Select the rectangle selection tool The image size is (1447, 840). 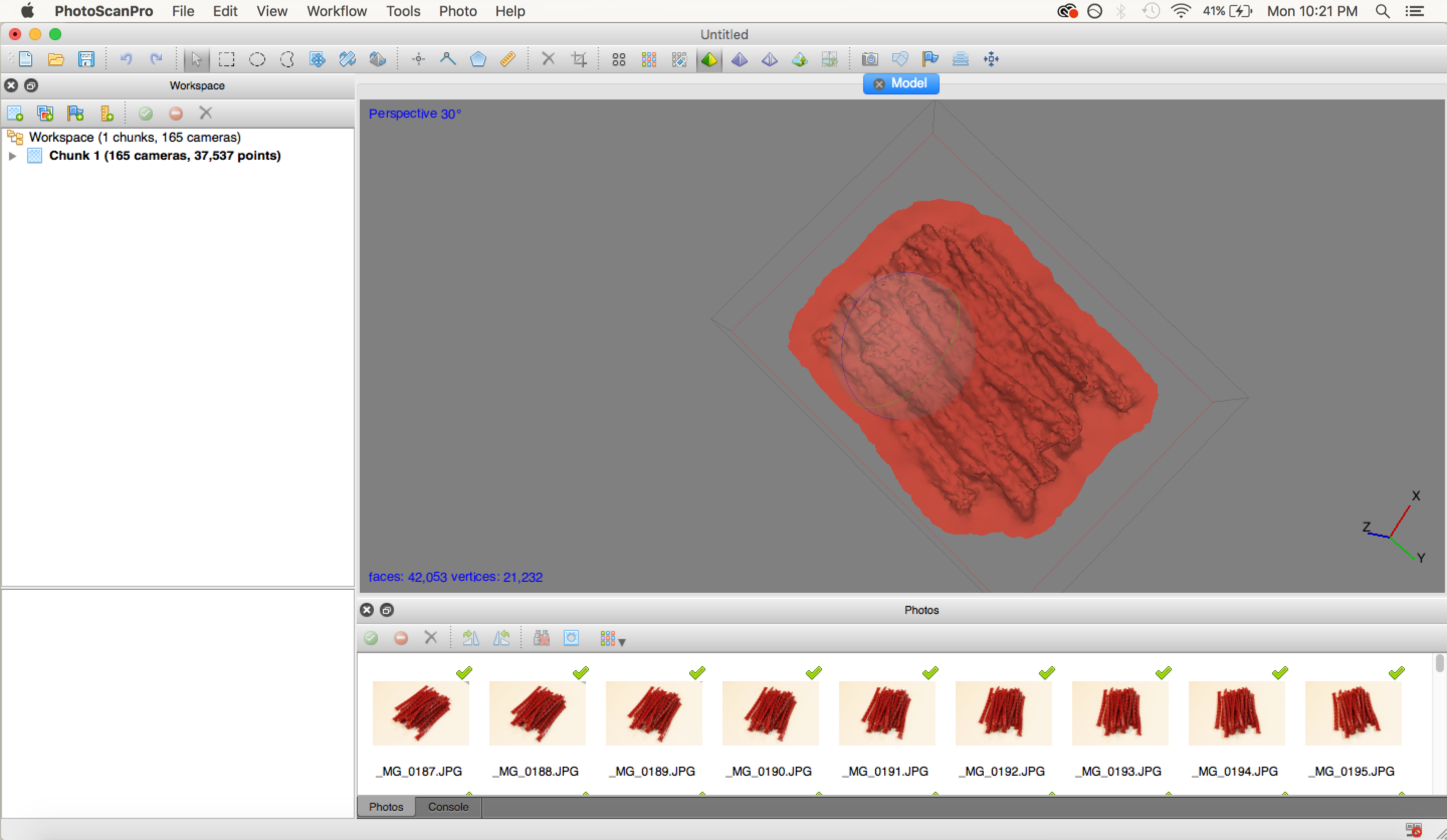[x=227, y=59]
